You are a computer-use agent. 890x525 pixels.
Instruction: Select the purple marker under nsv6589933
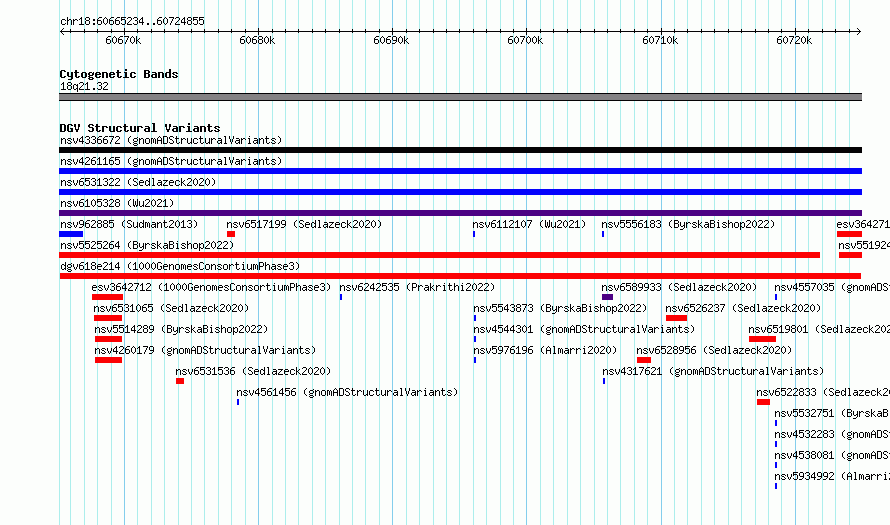(607, 297)
